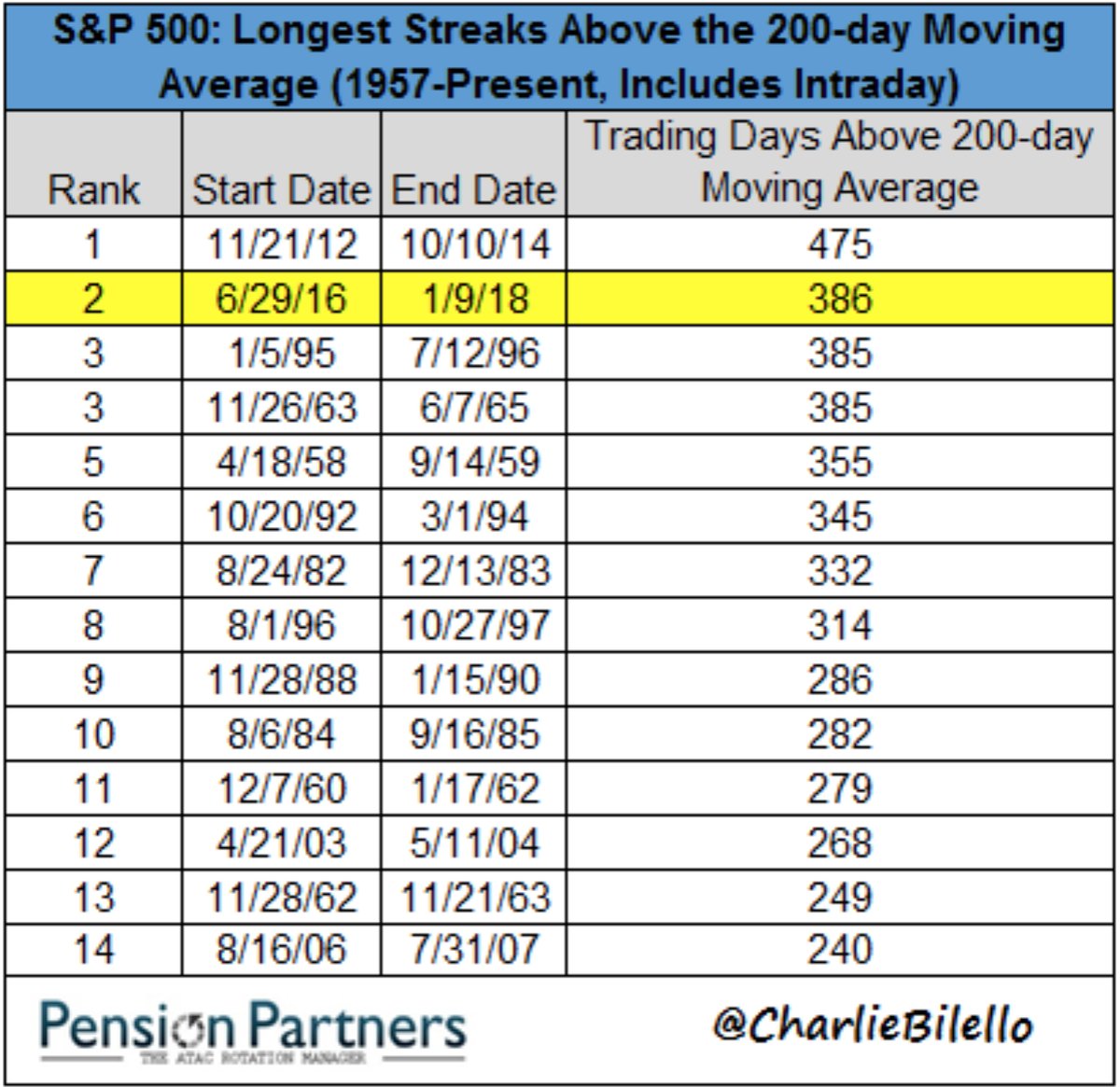
Task: Click the highlighted 386 trading days cell
Action: point(839,299)
